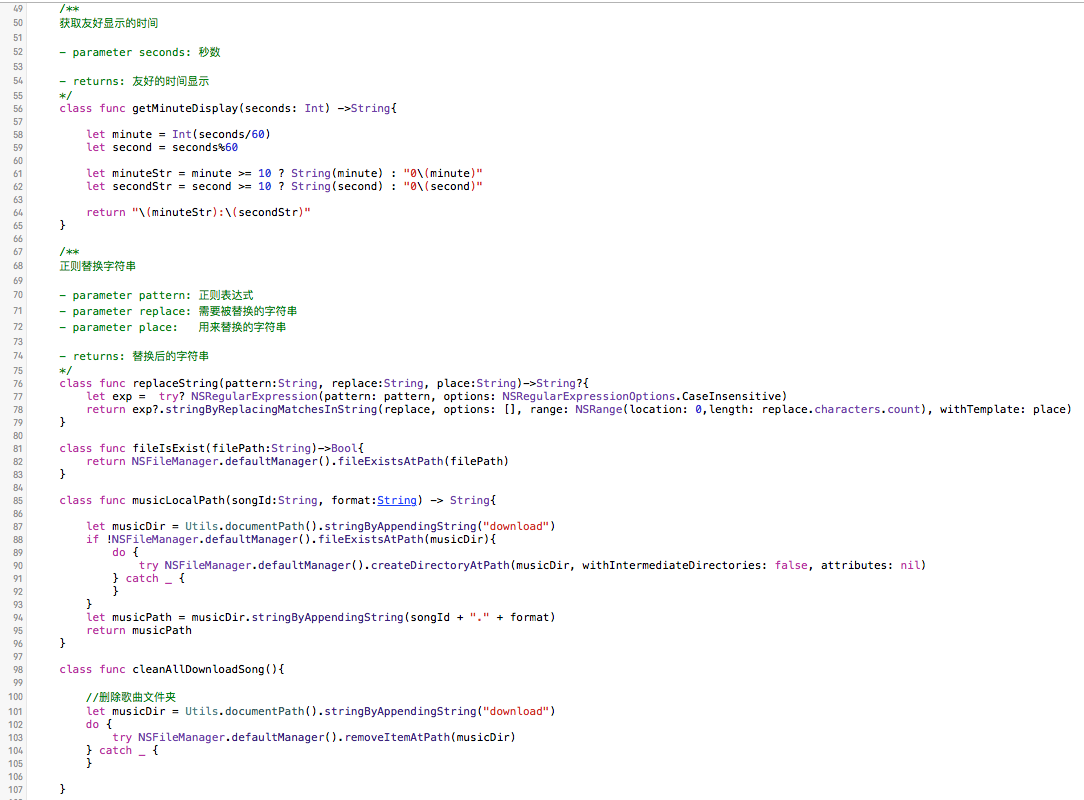Click gutter line number 103
This screenshot has height=800, width=1084.
16,738
